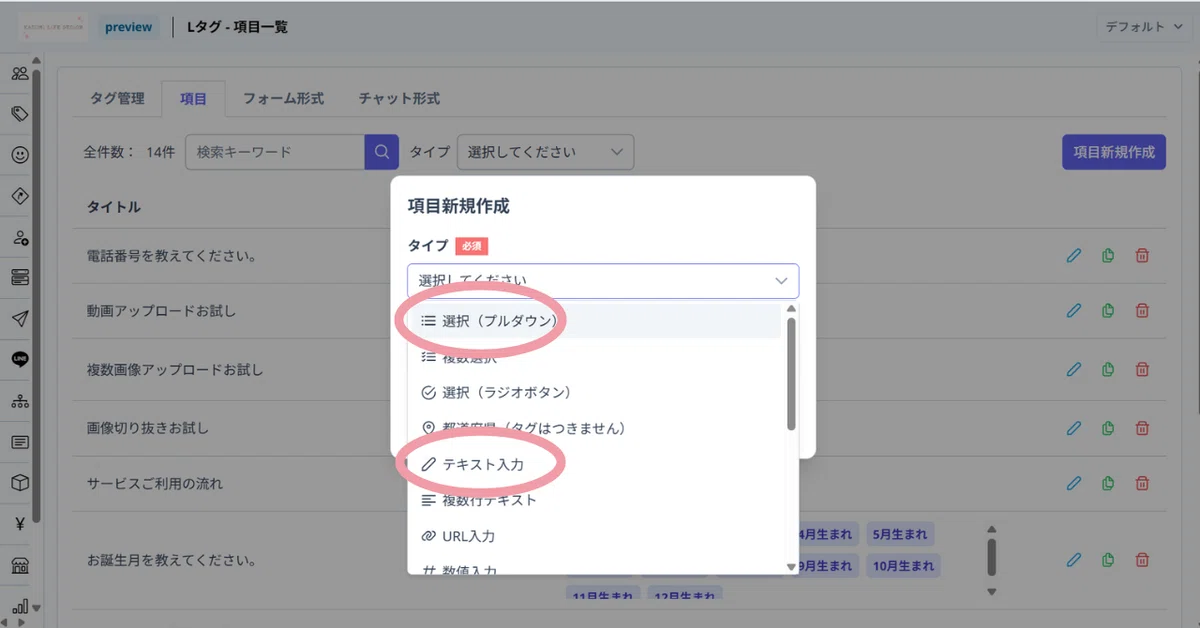The height and width of the screenshot is (628, 1200).
Task: Click the down arrow of the dropdown list scrollbar
Action: 791,567
